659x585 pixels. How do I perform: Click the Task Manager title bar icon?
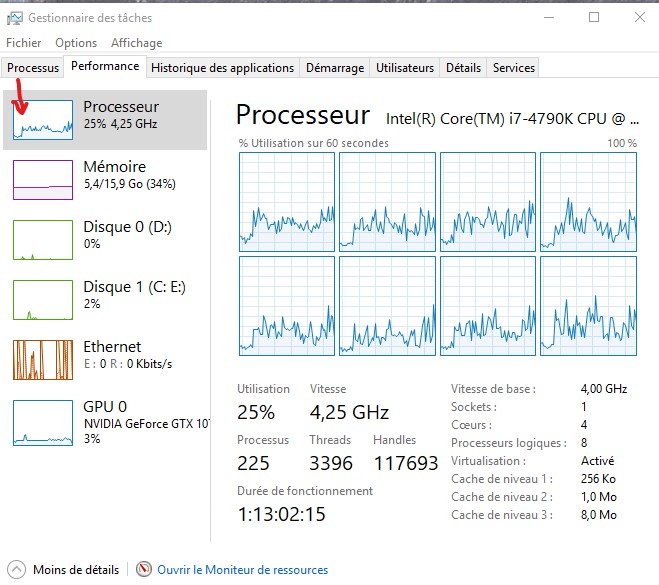click(x=15, y=18)
